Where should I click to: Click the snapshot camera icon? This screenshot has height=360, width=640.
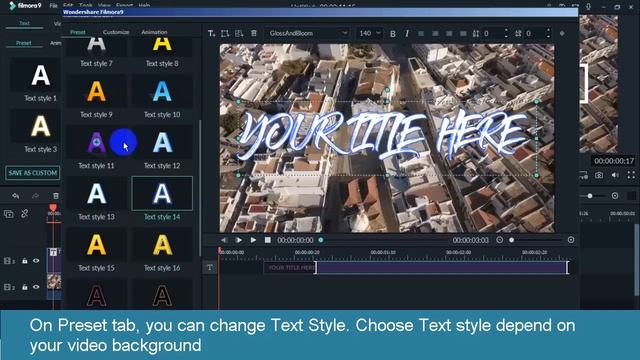pyautogui.click(x=599, y=175)
